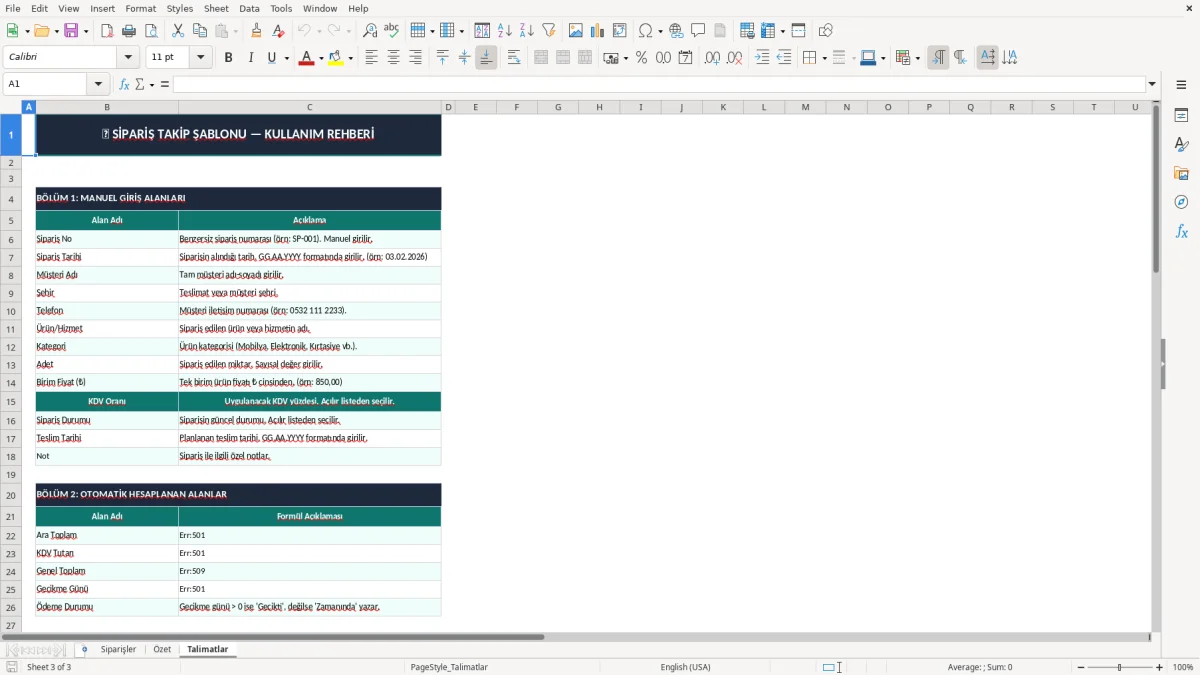The height and width of the screenshot is (675, 1200).
Task: Toggle bold formatting
Action: click(228, 58)
